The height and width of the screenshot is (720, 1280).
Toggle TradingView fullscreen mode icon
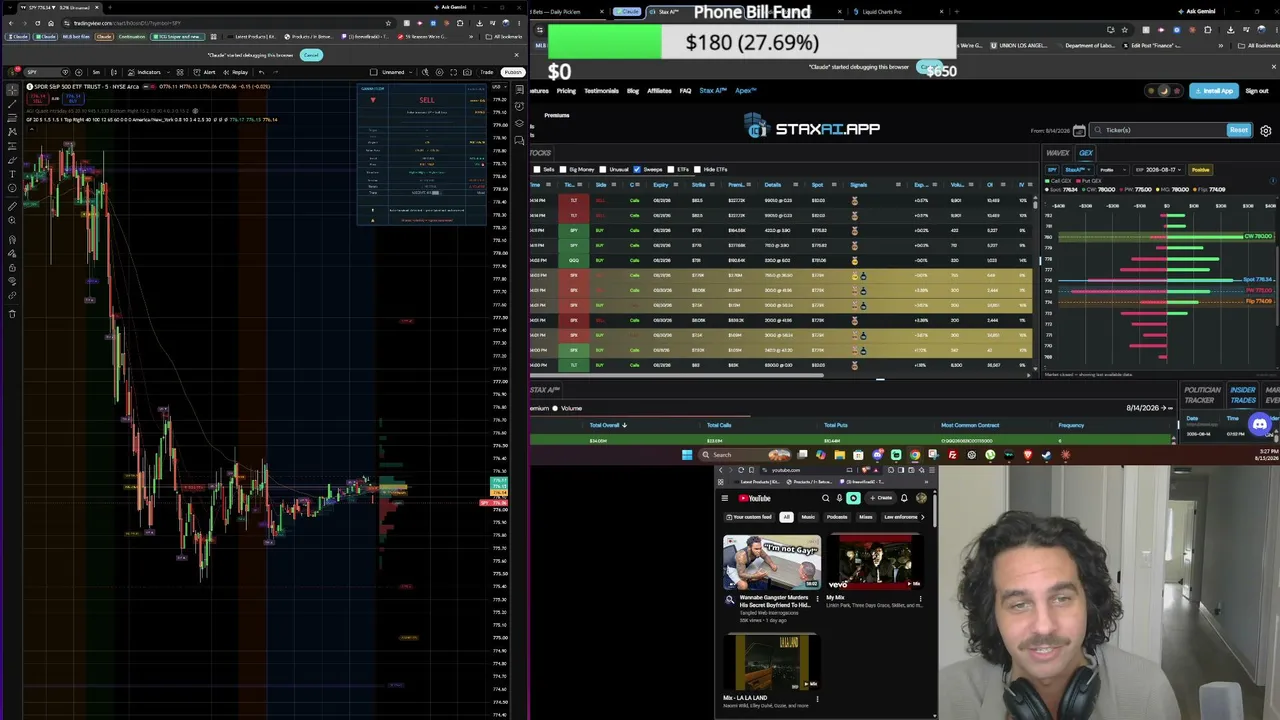(x=453, y=72)
